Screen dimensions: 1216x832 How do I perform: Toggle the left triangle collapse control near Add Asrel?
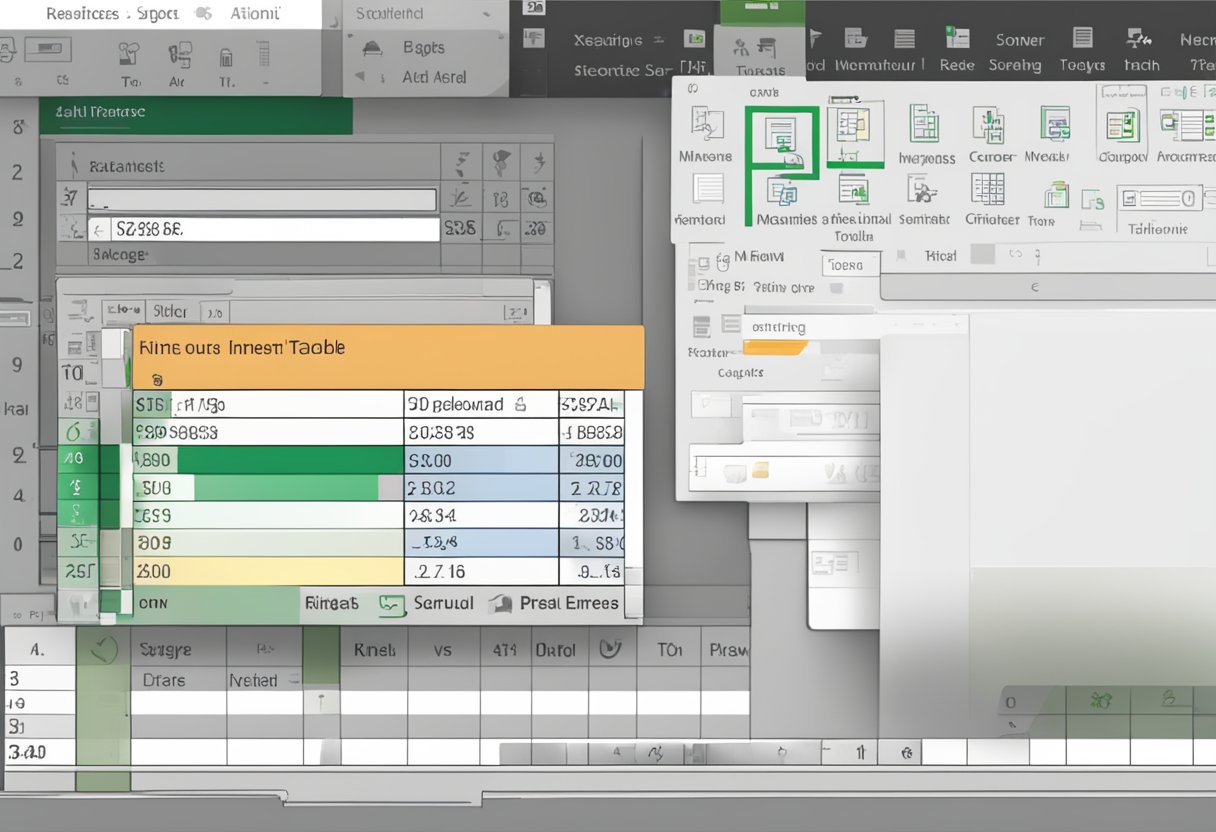[x=359, y=76]
